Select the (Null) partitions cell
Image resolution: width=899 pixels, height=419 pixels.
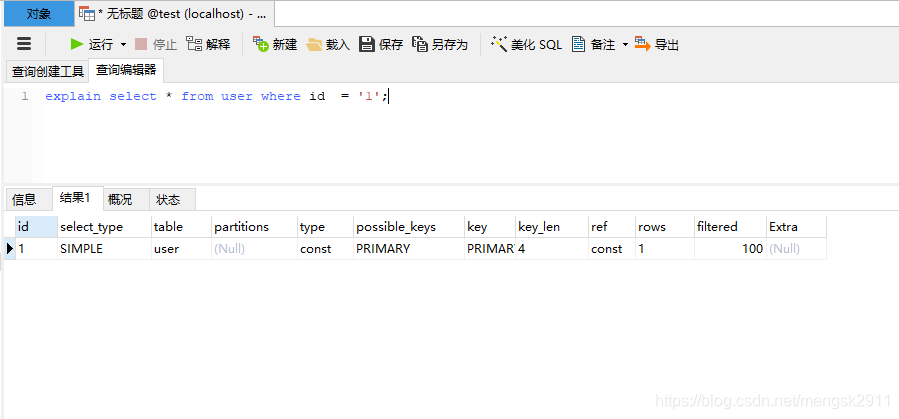255,249
